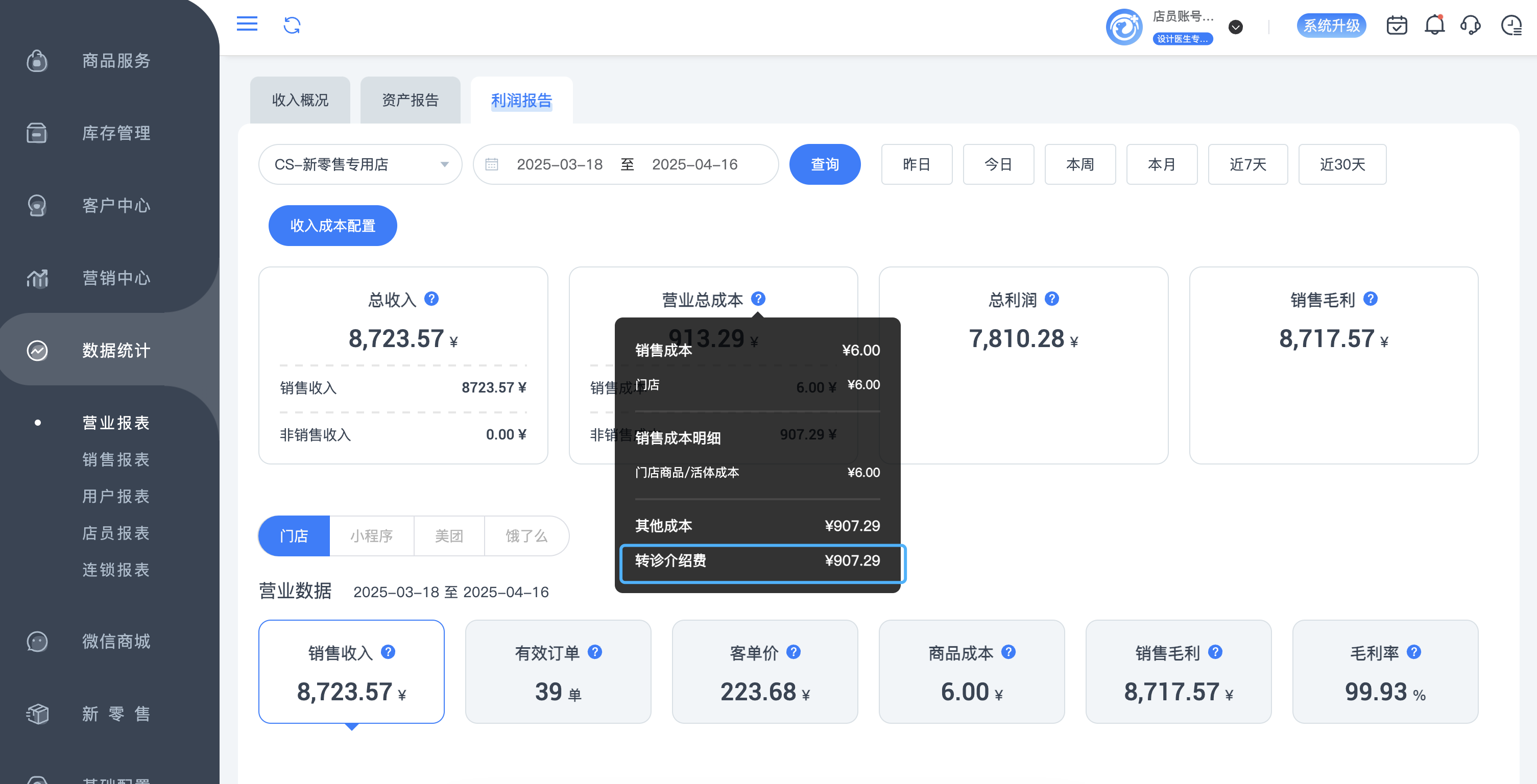Click the 新零售 box icon

(x=37, y=714)
